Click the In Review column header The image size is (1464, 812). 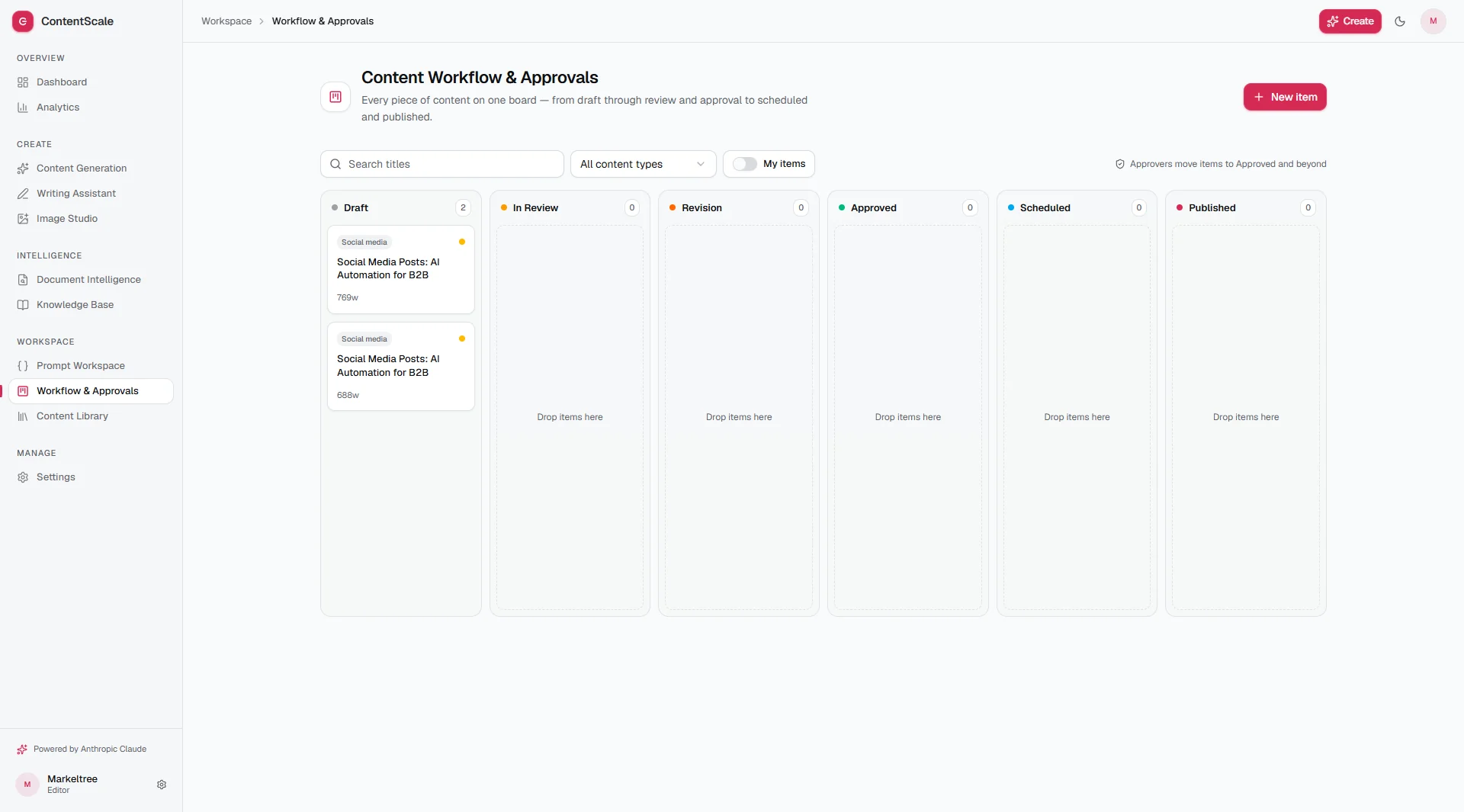coord(535,207)
